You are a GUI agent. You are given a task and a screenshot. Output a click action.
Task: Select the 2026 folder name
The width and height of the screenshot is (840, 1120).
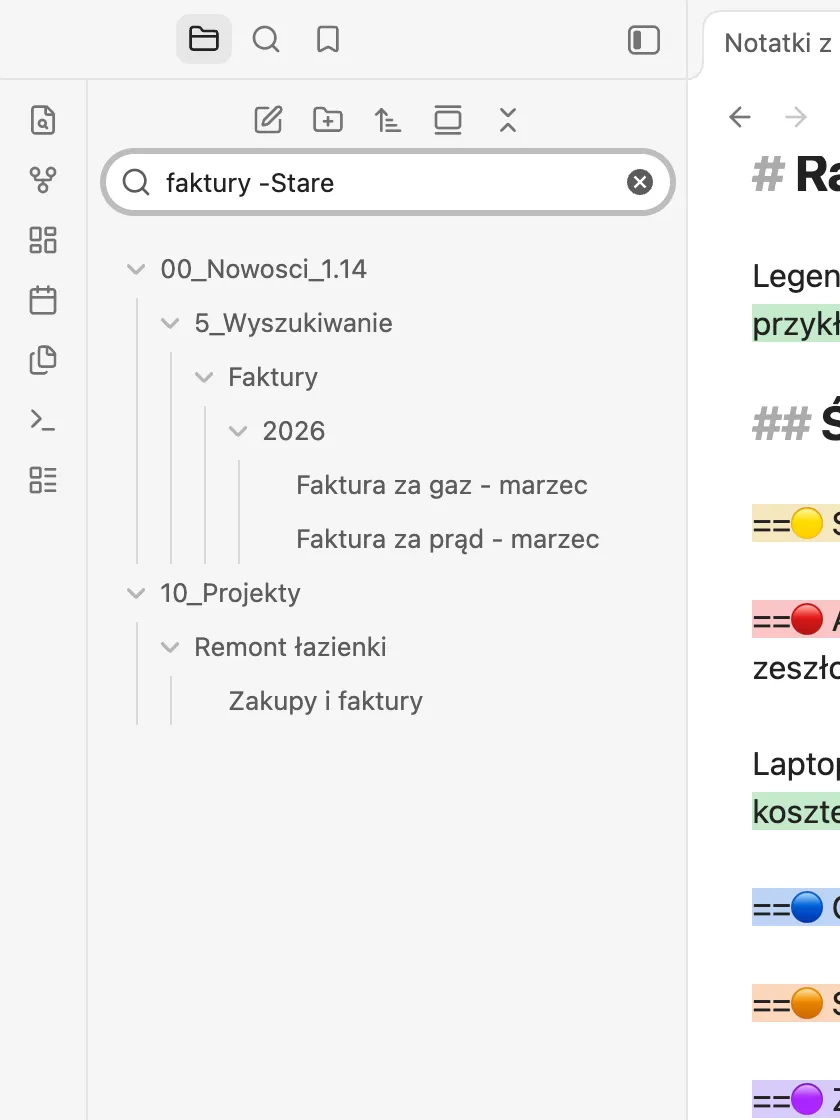[x=294, y=431]
